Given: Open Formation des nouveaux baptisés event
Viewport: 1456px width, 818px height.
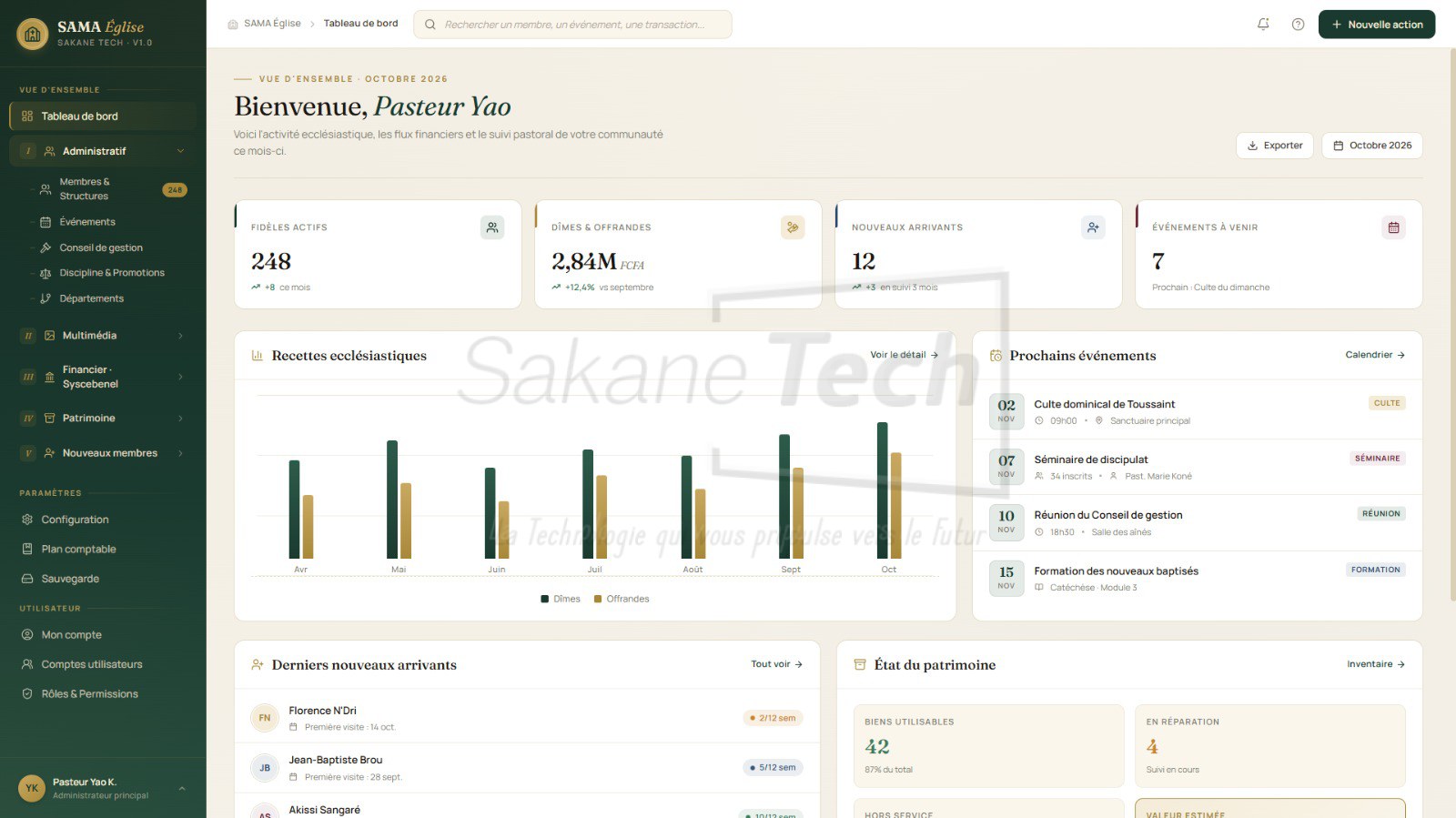Looking at the screenshot, I should [1197, 579].
